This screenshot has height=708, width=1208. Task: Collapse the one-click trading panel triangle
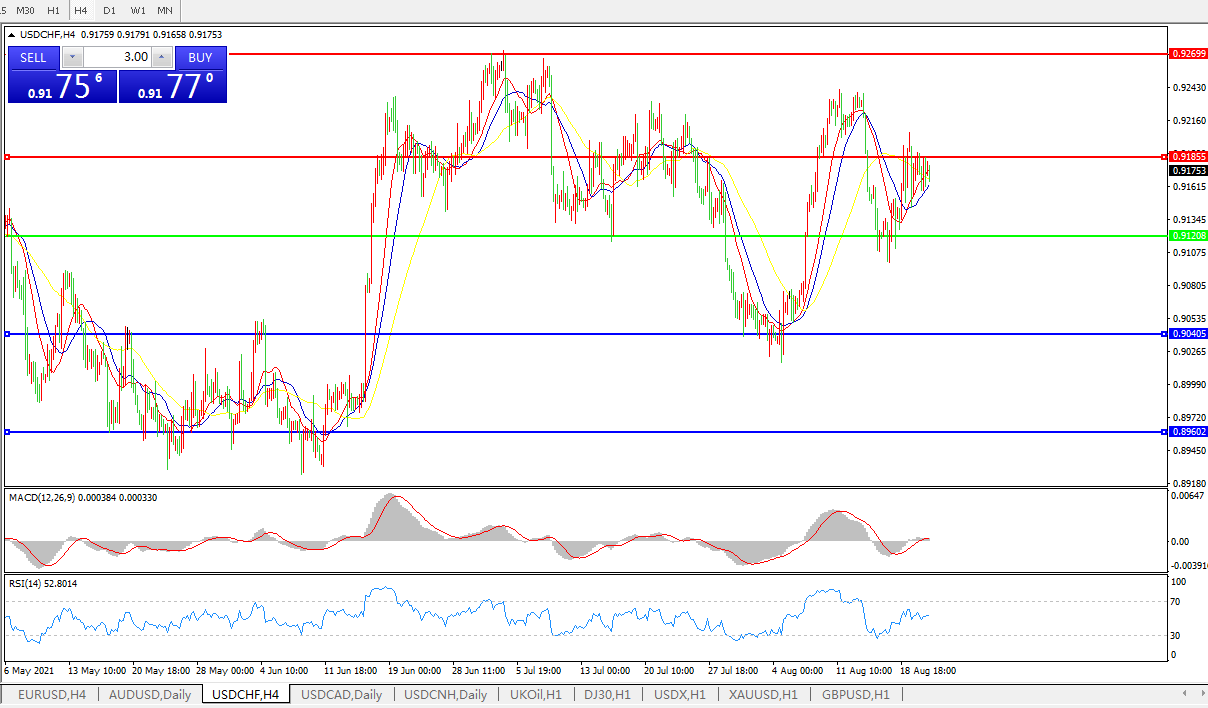(x=12, y=35)
